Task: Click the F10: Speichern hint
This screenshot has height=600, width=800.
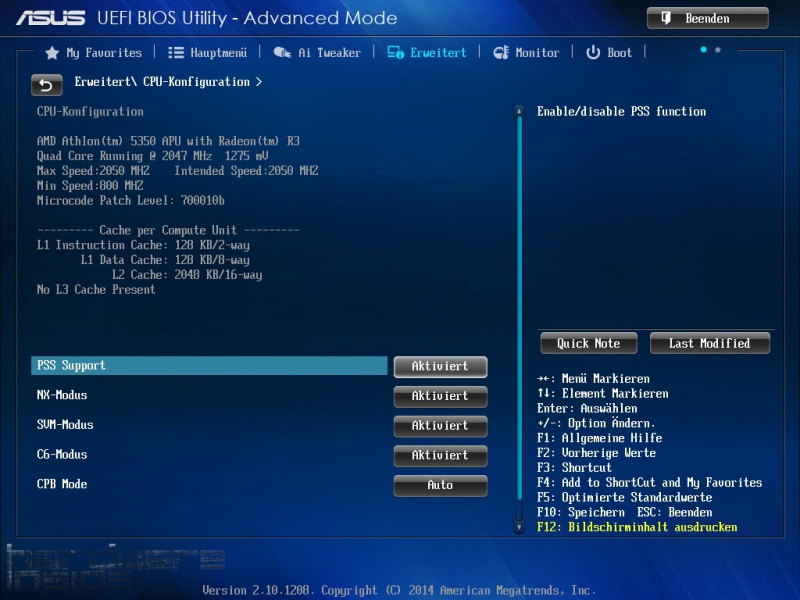Action: pos(581,512)
